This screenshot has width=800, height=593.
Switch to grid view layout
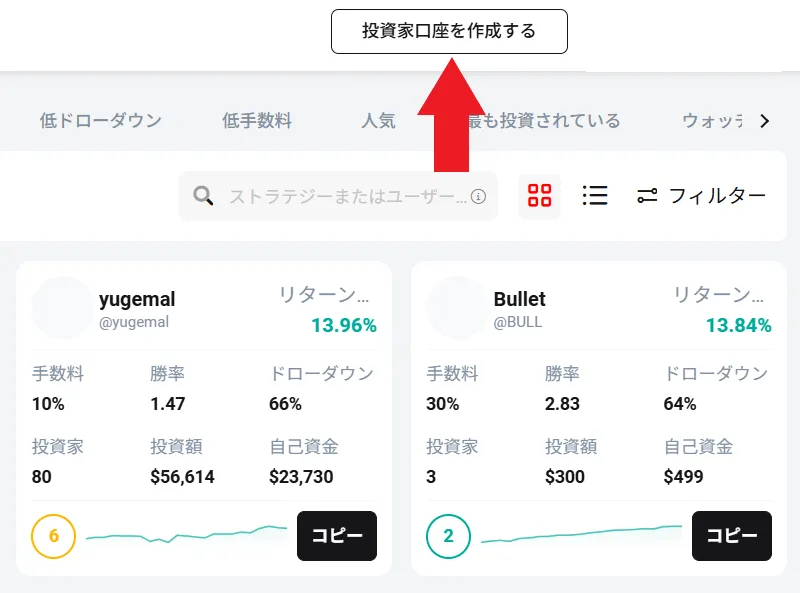point(540,196)
